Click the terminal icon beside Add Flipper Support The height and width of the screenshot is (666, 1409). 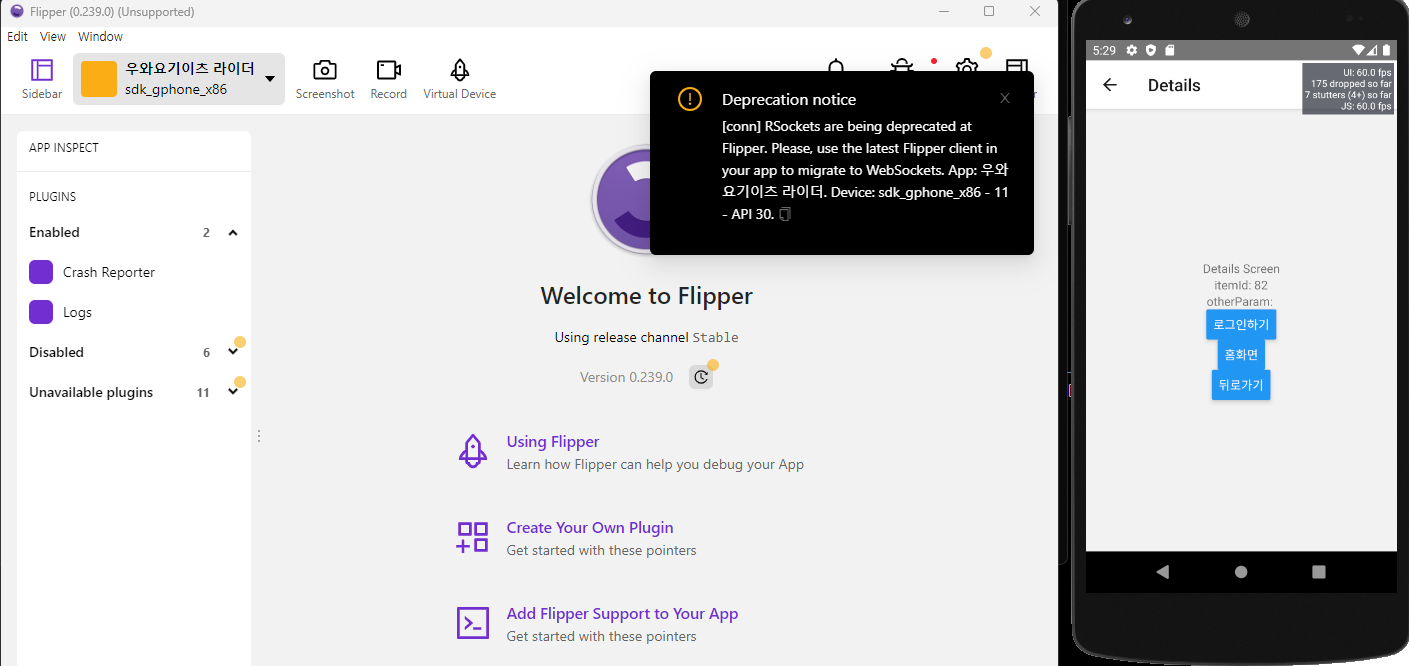pyautogui.click(x=472, y=623)
